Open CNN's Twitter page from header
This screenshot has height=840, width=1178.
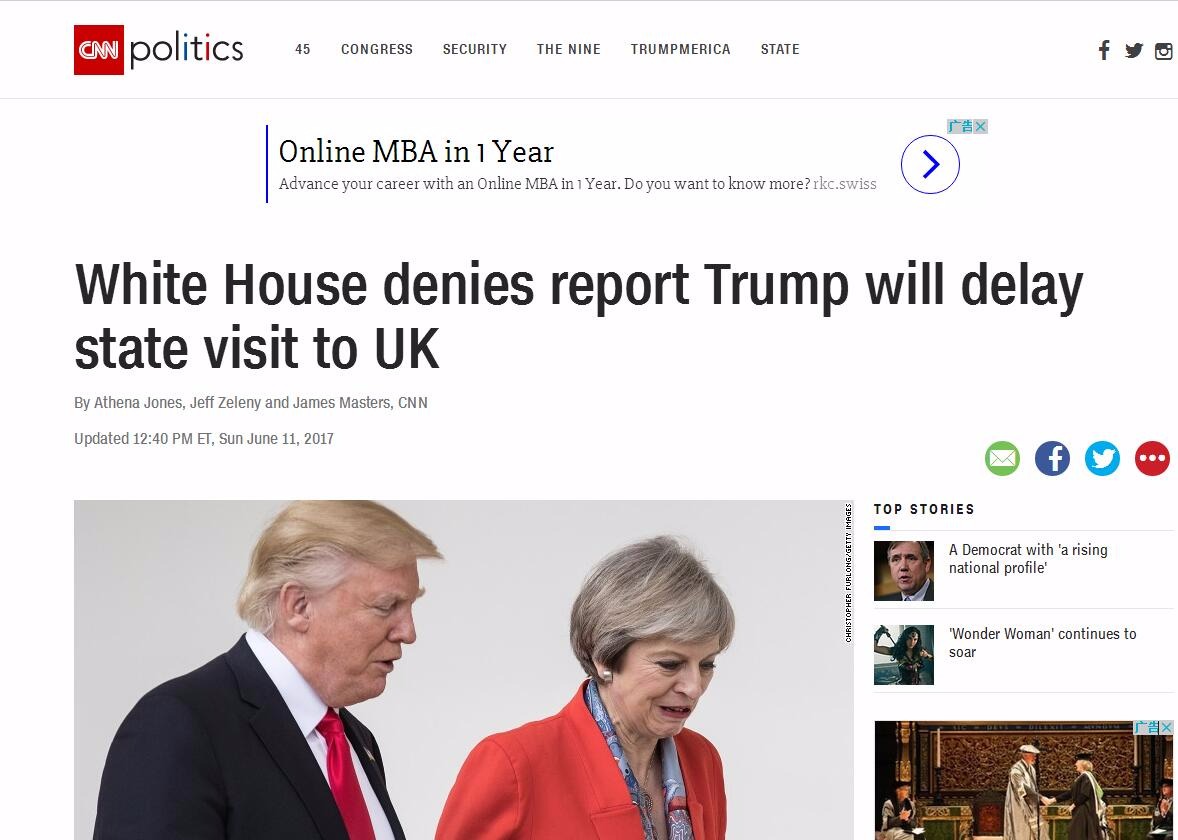(x=1134, y=50)
